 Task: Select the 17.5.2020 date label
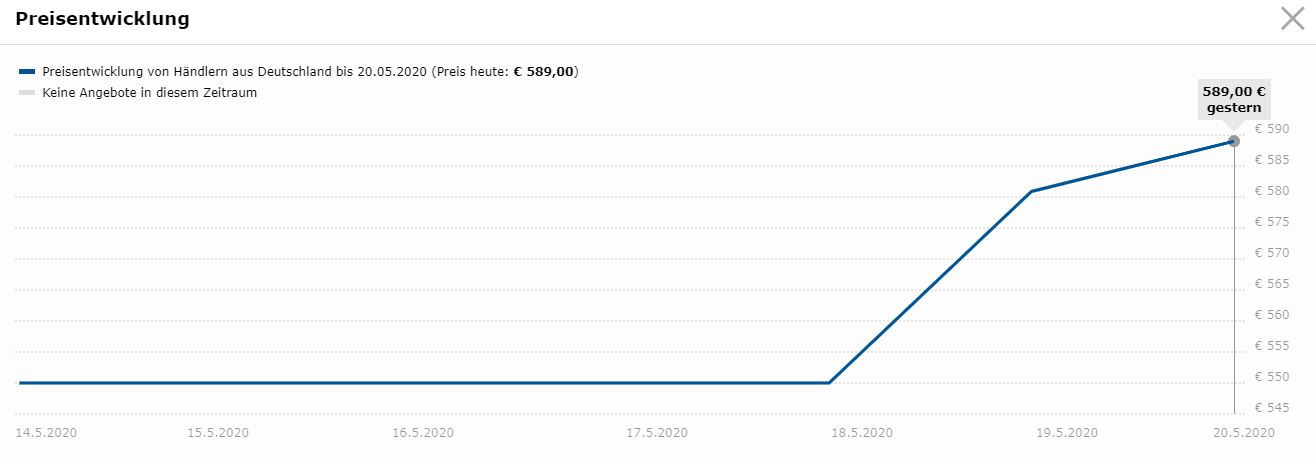coord(657,433)
